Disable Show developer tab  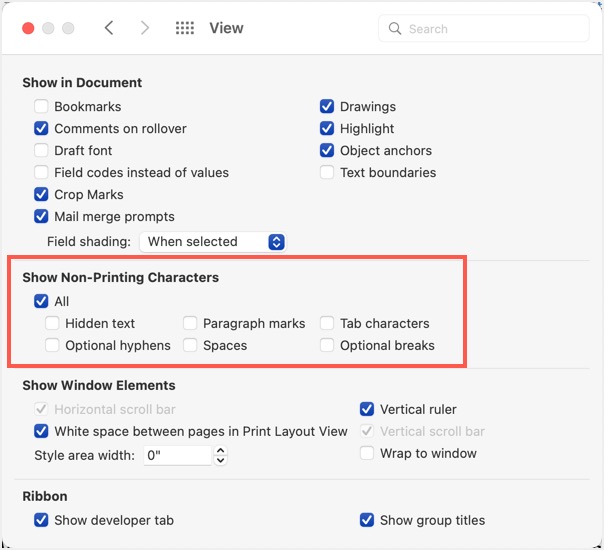[41, 520]
